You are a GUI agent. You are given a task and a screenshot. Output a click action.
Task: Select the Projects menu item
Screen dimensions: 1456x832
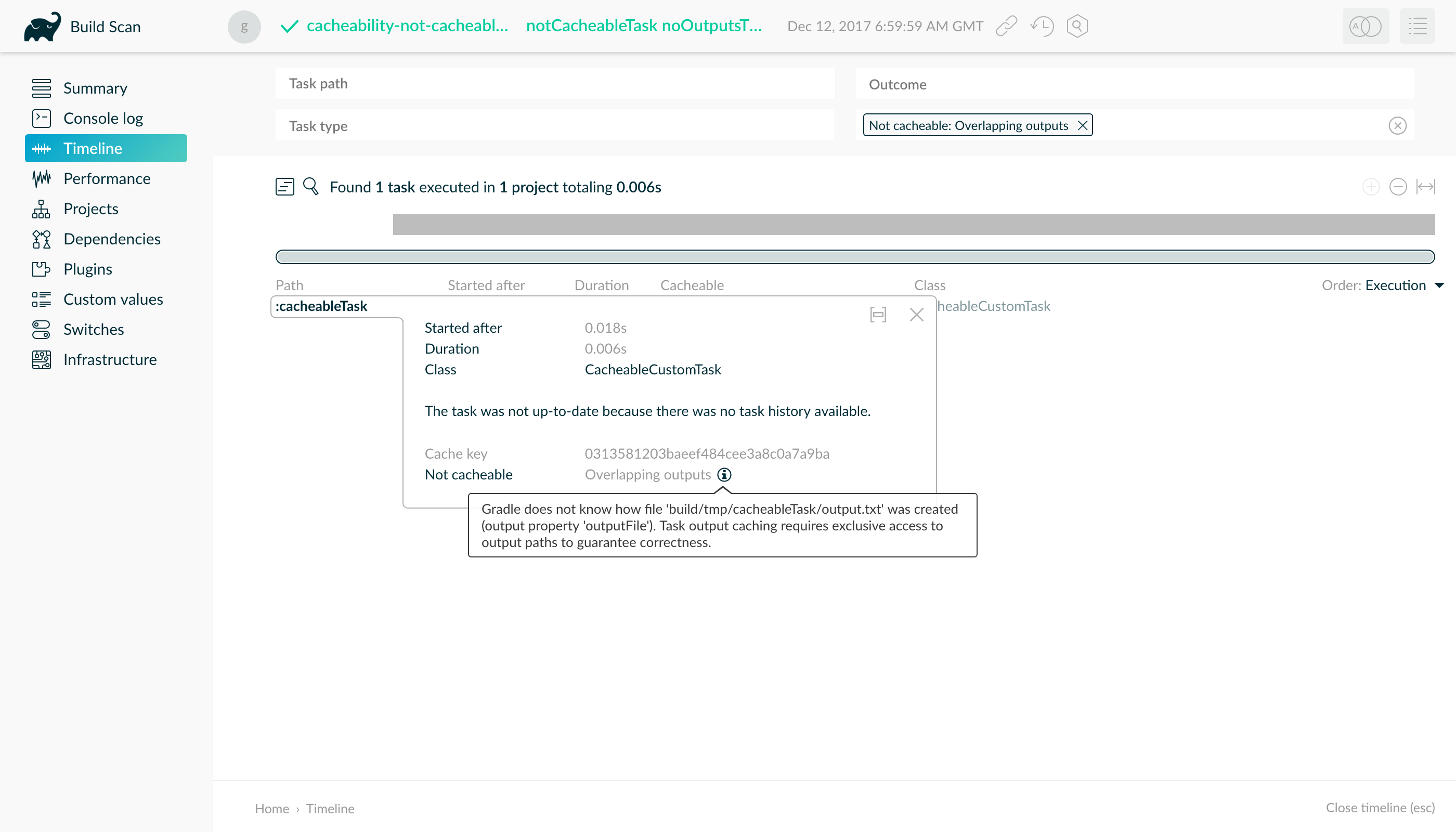point(91,209)
